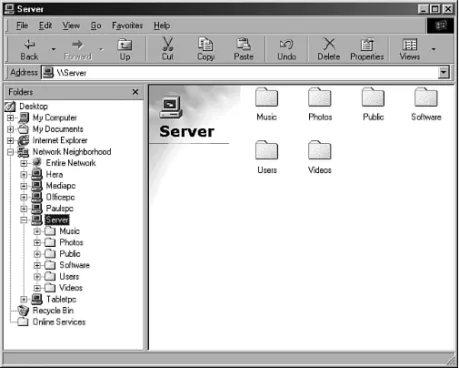Image resolution: width=459 pixels, height=368 pixels.
Task: Open the Favorites menu
Action: 127,26
